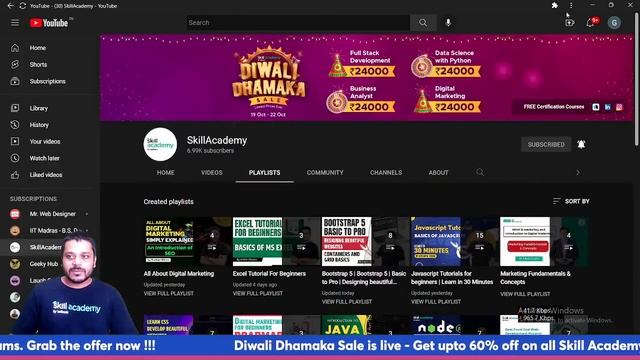
Task: Go back with browser back arrow
Action: point(11,6)
